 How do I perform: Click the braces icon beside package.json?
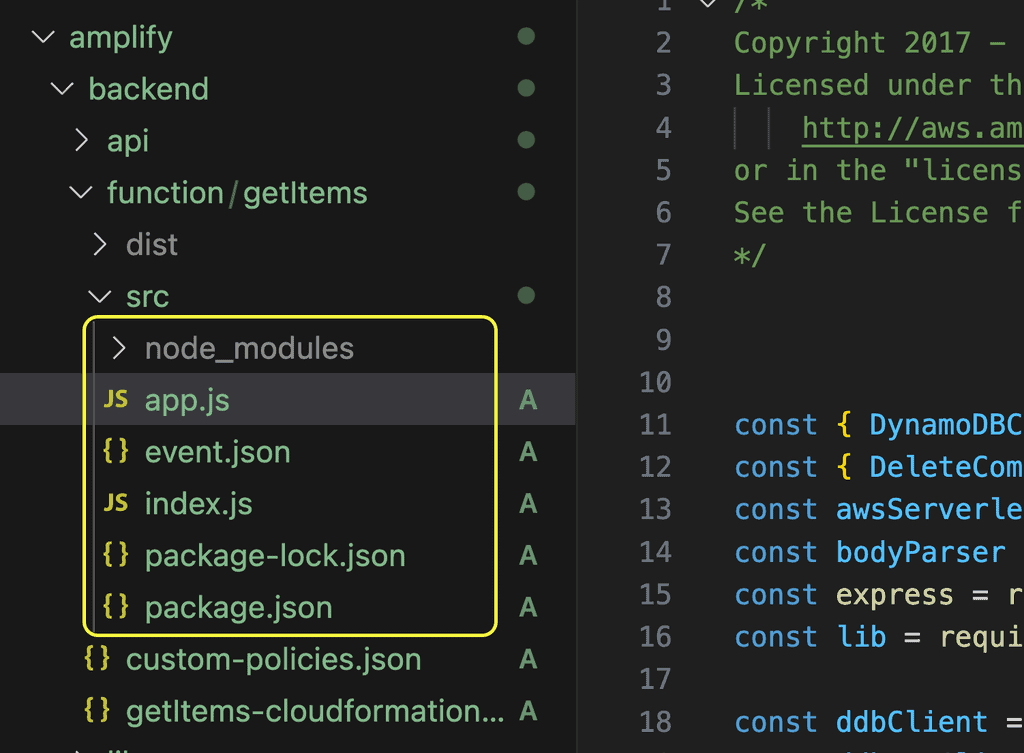[116, 608]
